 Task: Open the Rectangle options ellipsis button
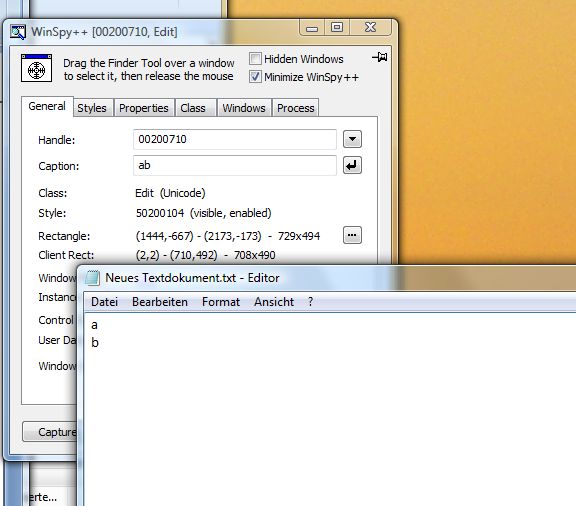click(352, 235)
